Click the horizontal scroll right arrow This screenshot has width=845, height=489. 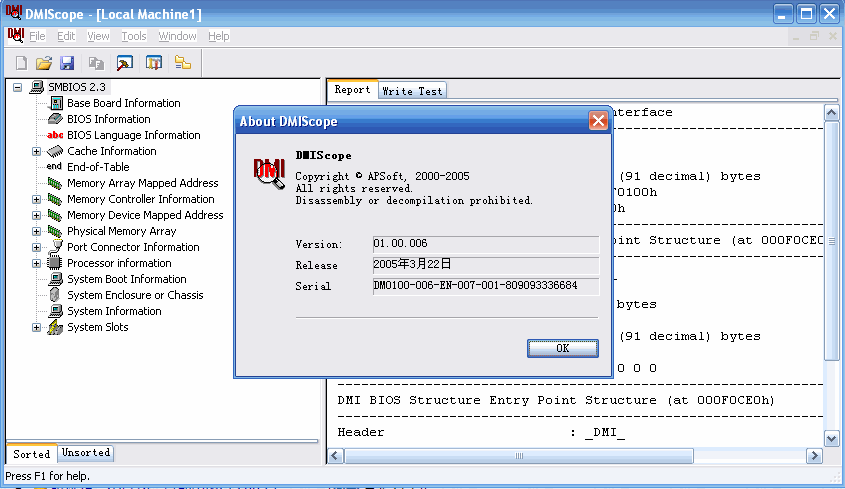tap(814, 456)
